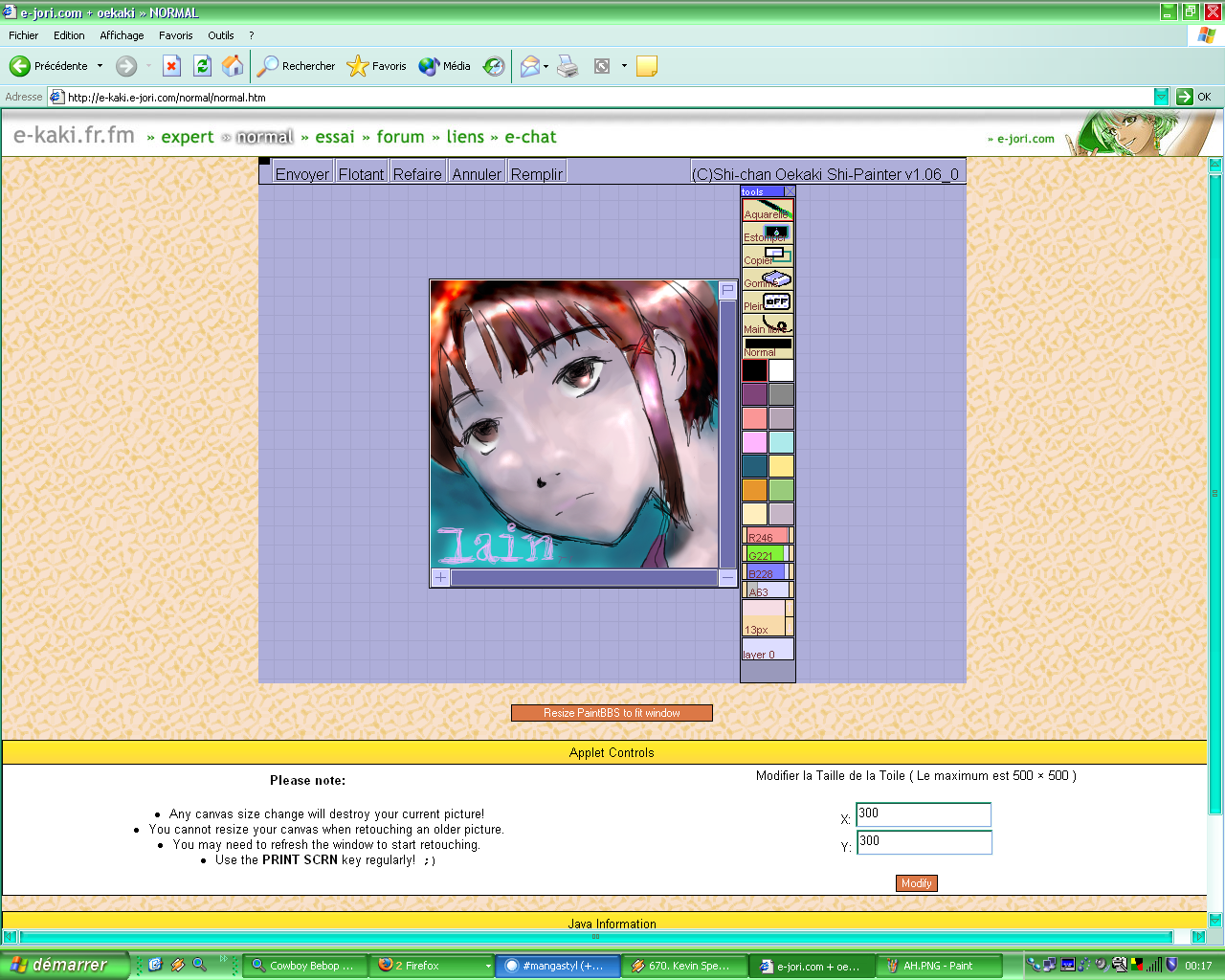Open the e-jori.com link
The height and width of the screenshot is (980, 1225).
coord(1025,139)
